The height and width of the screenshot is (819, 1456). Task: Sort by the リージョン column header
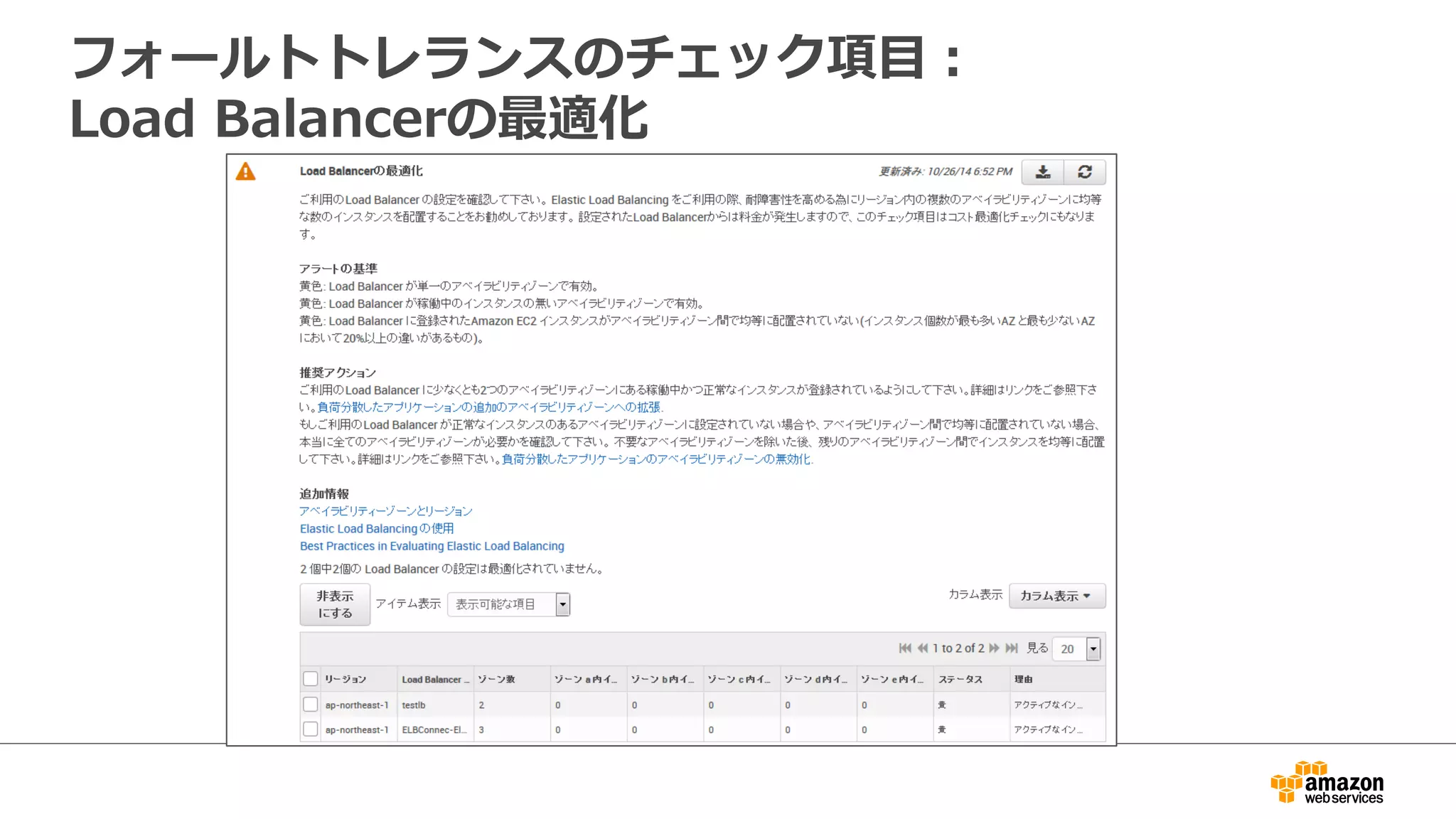click(x=358, y=679)
